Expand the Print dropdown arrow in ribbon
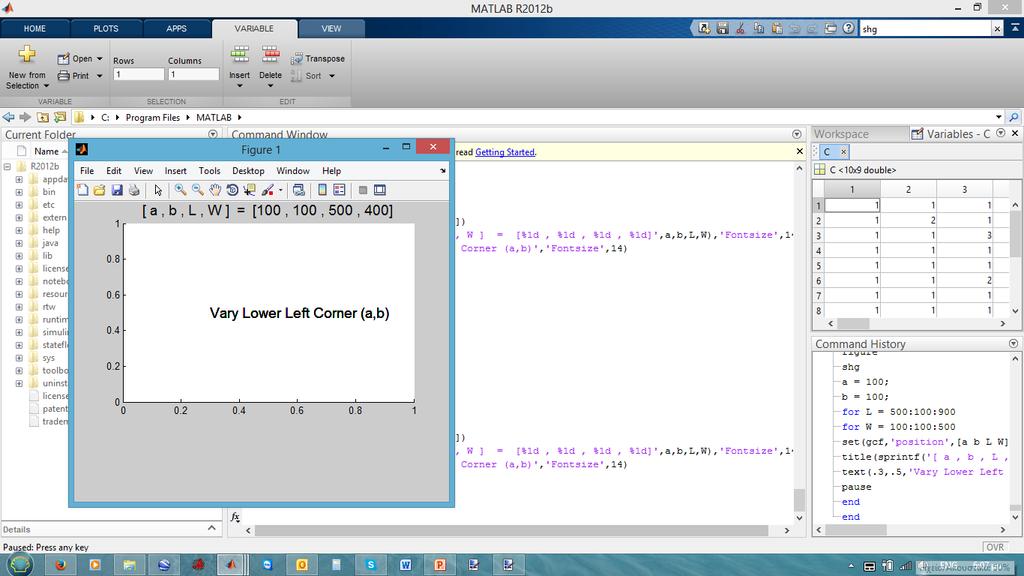The image size is (1024, 576). [100, 76]
